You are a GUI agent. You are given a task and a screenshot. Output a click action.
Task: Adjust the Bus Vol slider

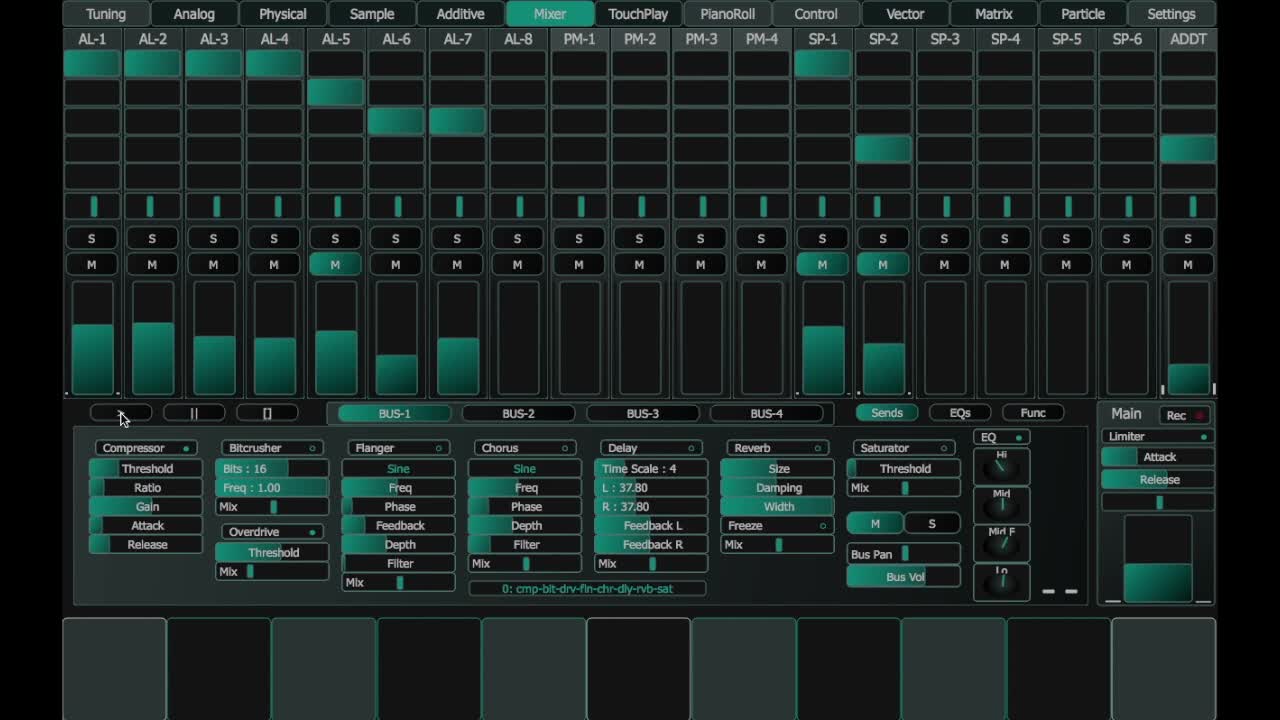pyautogui.click(x=904, y=577)
